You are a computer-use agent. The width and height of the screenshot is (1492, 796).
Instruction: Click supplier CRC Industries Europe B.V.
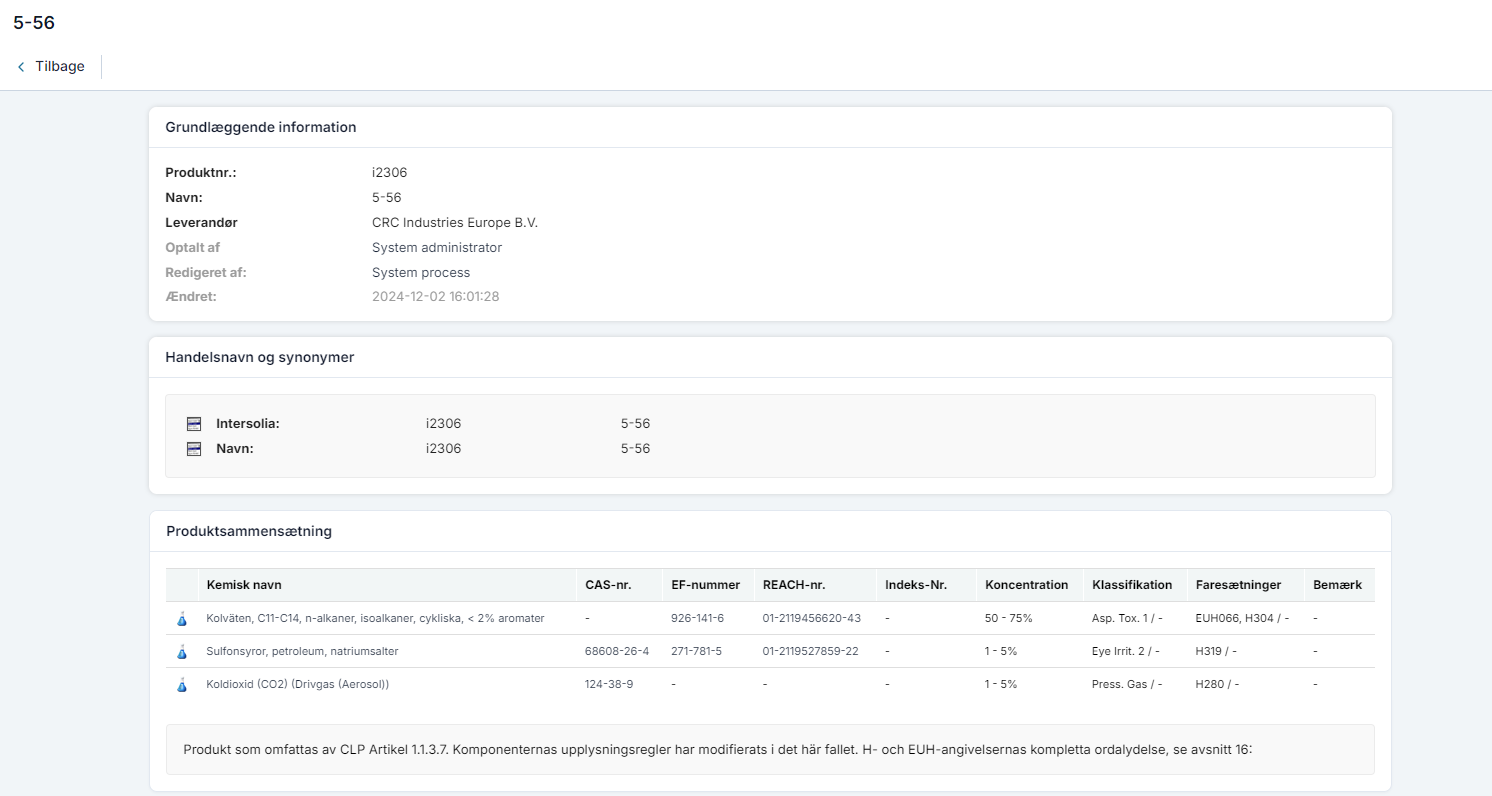pyautogui.click(x=455, y=223)
